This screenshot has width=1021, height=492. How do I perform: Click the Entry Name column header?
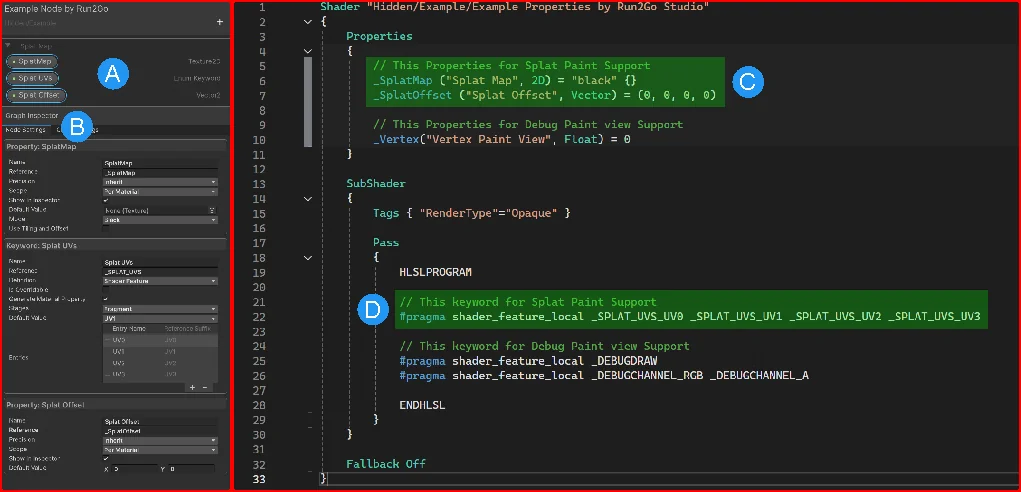[x=129, y=329]
